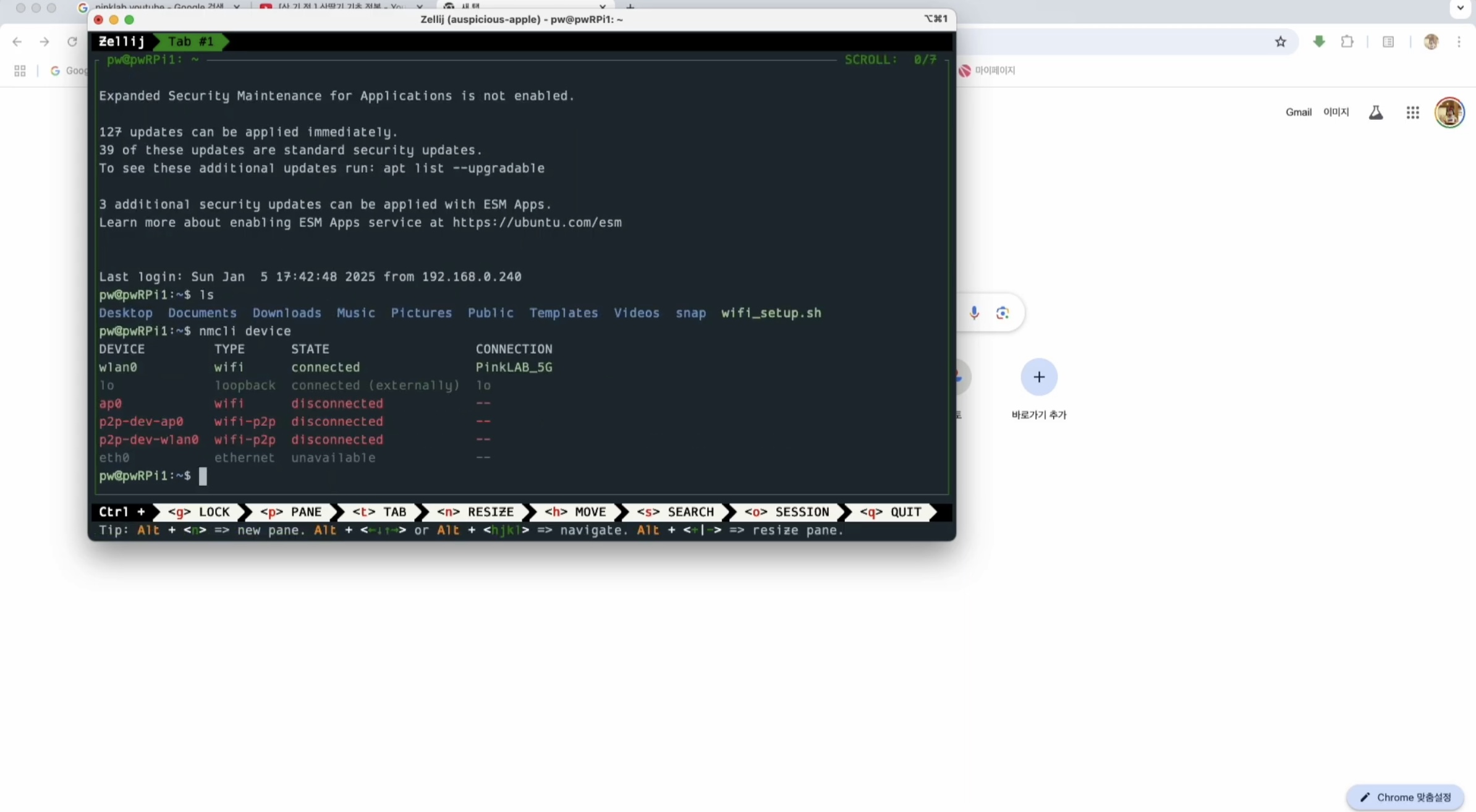Click the PANE mode item
The image size is (1476, 812).
coord(291,512)
